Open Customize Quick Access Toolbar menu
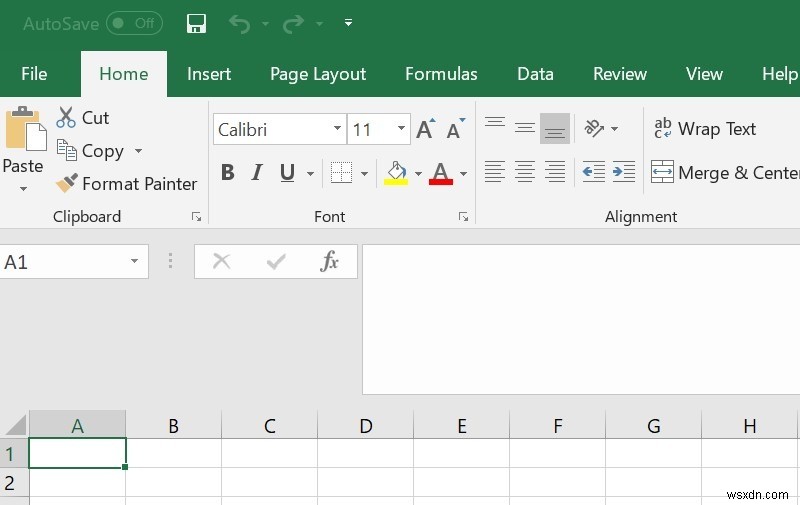Screen dimensions: 800x505 point(348,22)
